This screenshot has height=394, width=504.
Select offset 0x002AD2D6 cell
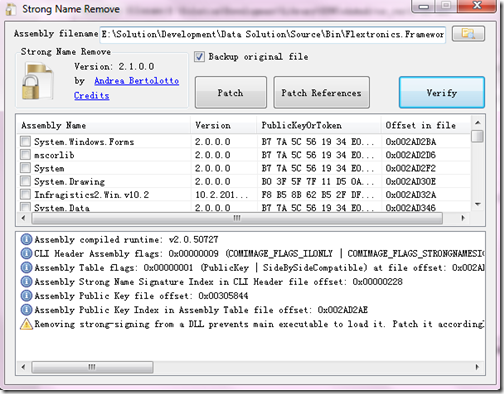click(411, 155)
